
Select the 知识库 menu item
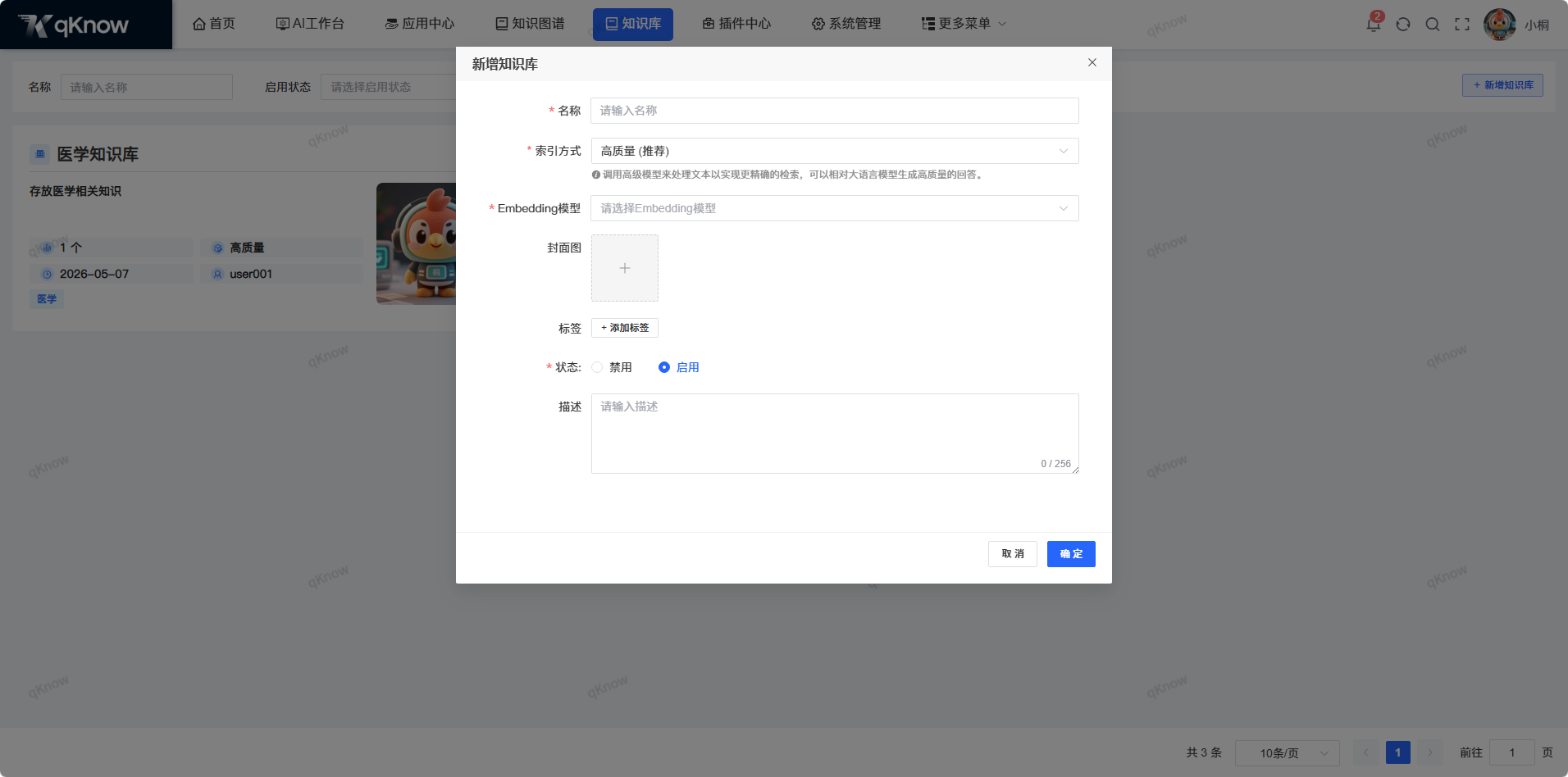pos(633,24)
